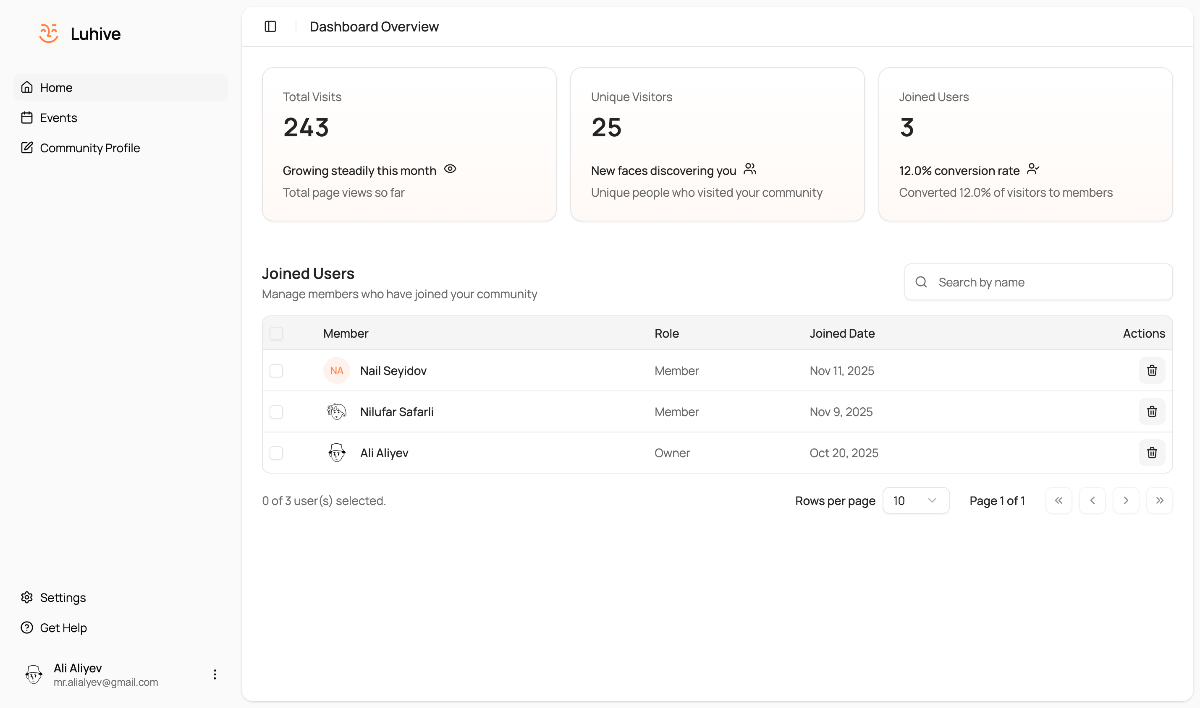Focus the Search by name field
1200x708 pixels.
click(1048, 282)
